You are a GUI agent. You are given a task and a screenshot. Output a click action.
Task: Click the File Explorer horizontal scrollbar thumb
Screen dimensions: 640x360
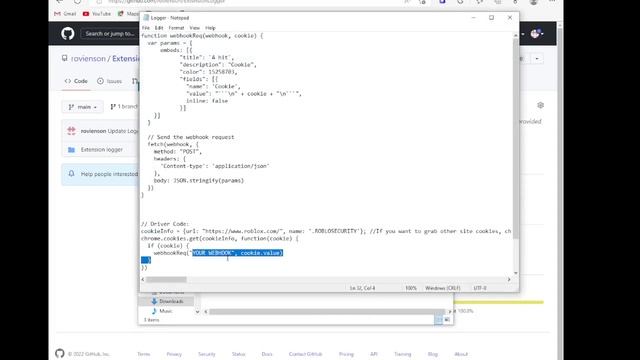point(326,312)
